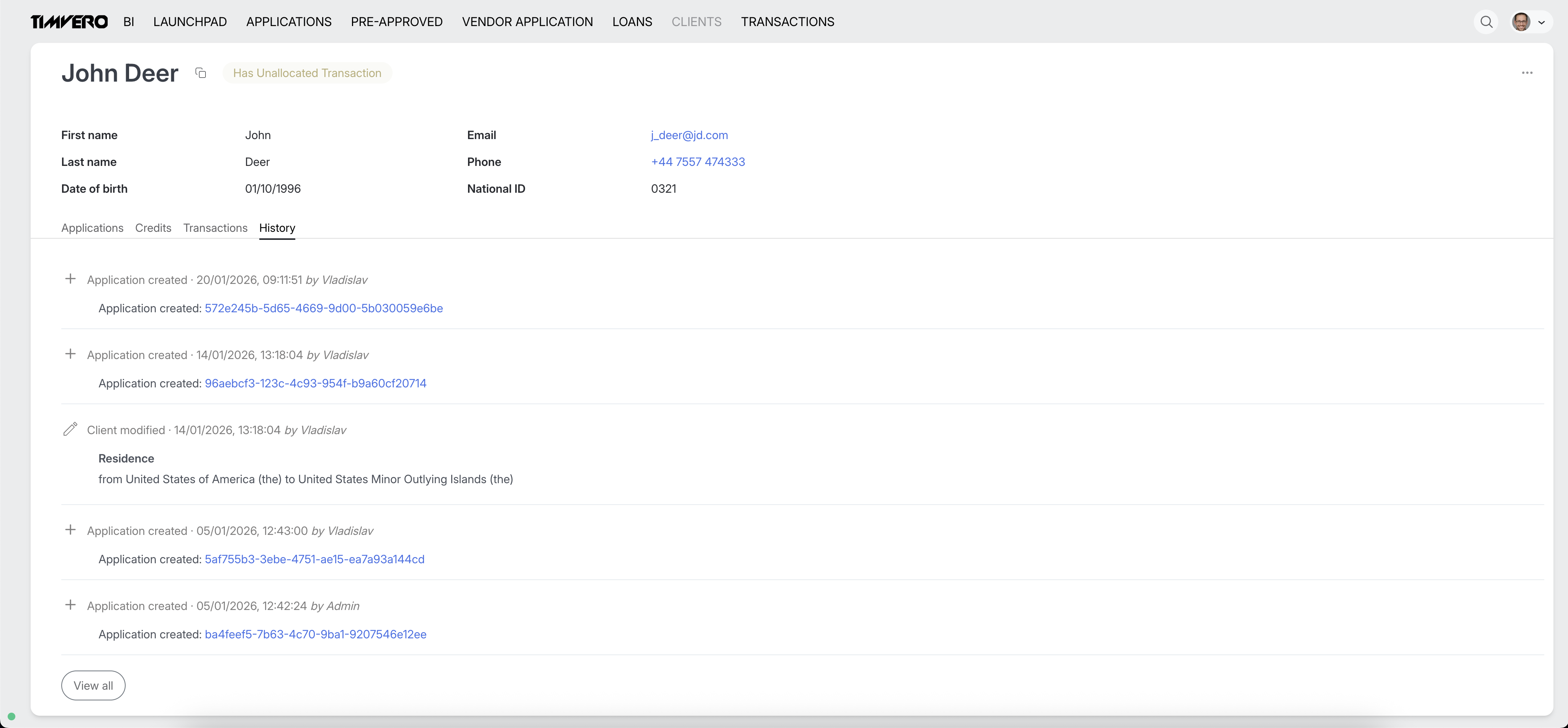Click the Timvero logo

pyautogui.click(x=69, y=22)
